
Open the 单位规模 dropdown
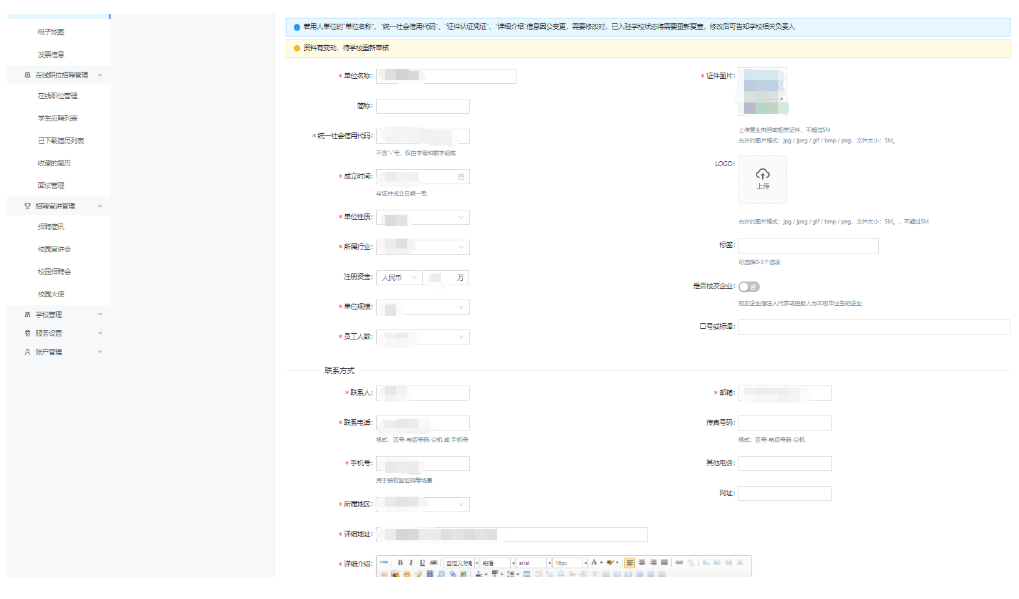pyautogui.click(x=423, y=307)
